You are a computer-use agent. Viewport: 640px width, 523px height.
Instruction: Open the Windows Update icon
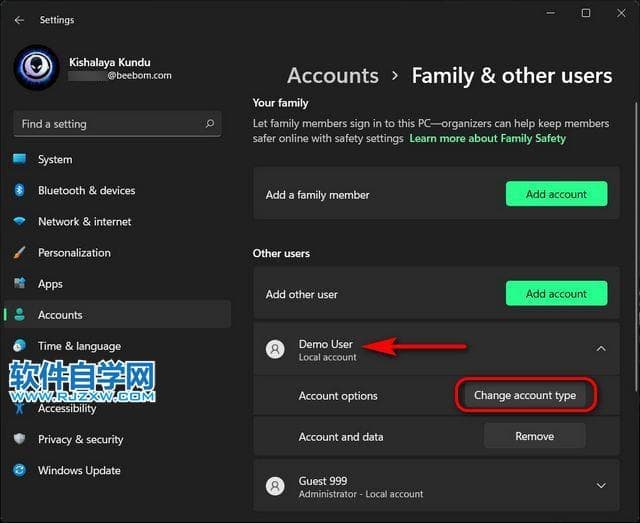[20, 470]
